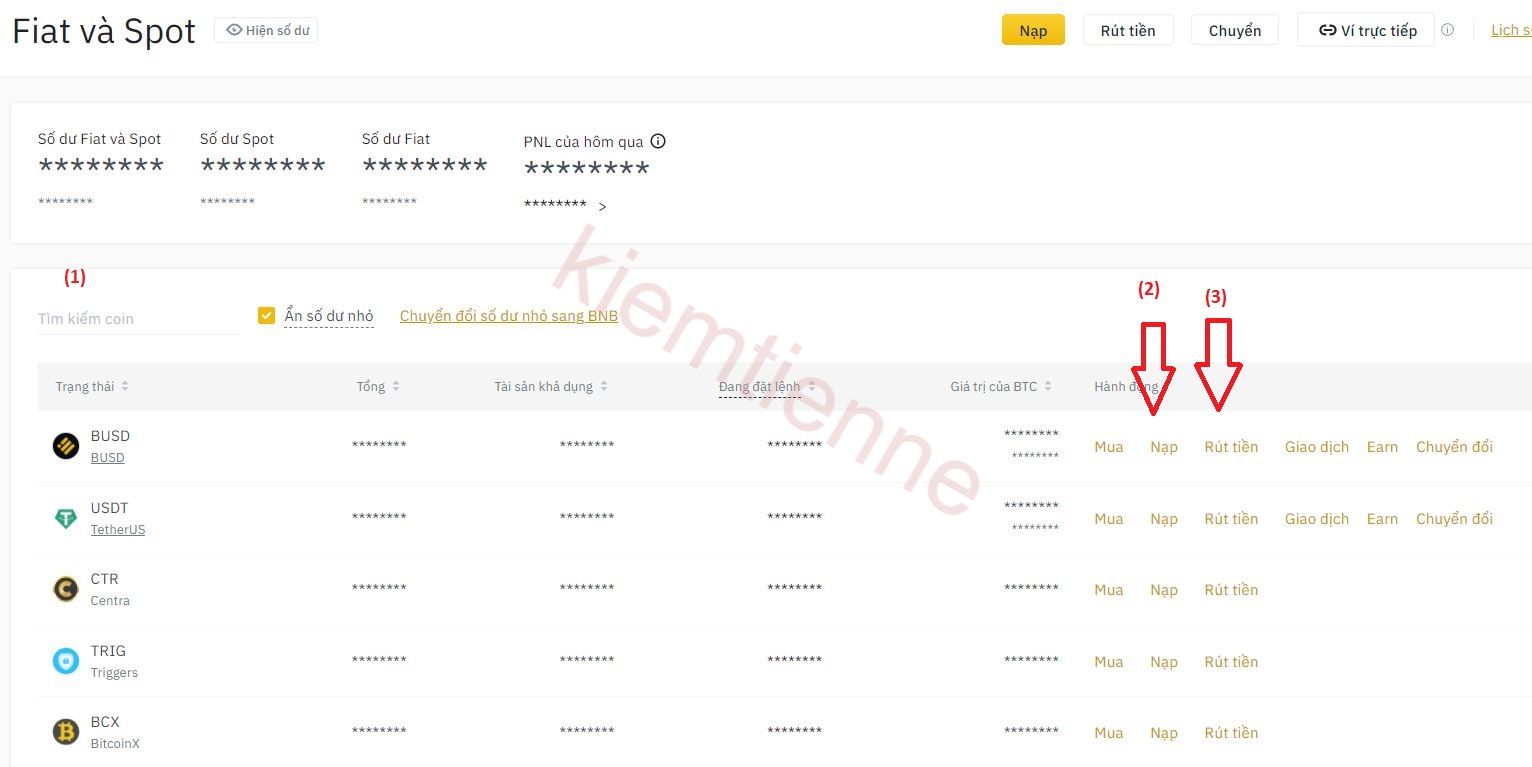Click the USDT Tether logo icon
This screenshot has width=1532, height=767.
coord(65,517)
